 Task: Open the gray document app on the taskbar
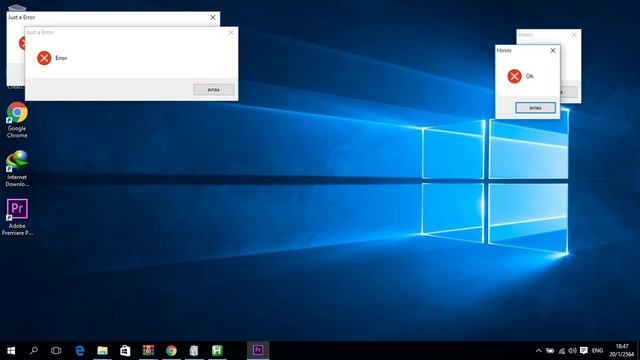[x=194, y=351]
